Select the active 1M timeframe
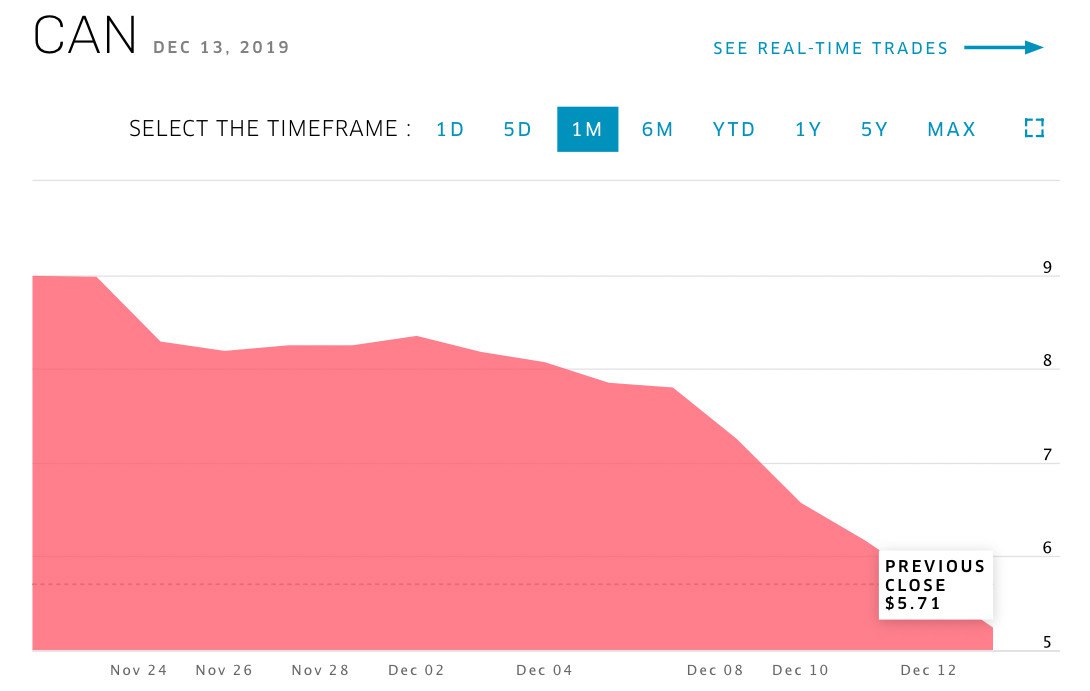 tap(587, 129)
